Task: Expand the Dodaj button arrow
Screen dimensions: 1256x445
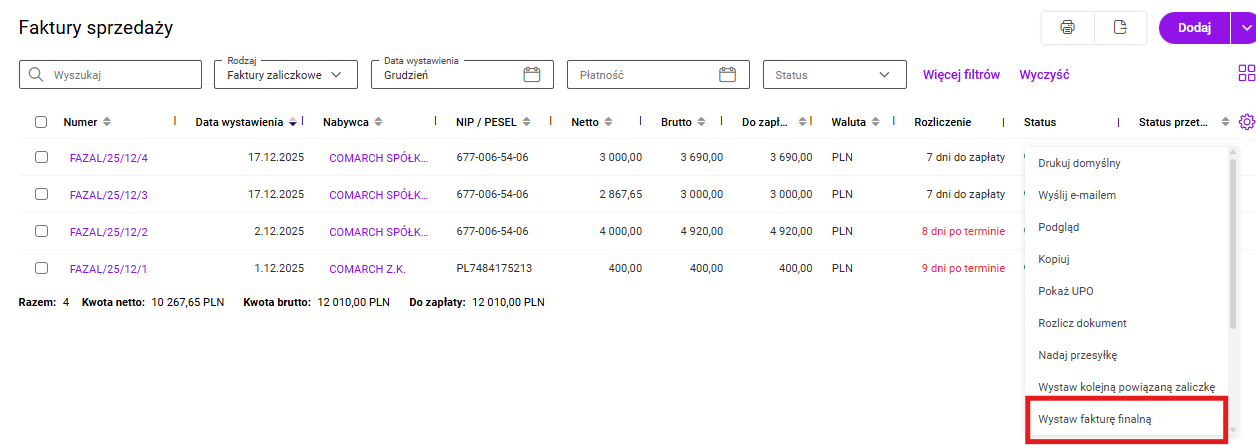Action: (1247, 28)
